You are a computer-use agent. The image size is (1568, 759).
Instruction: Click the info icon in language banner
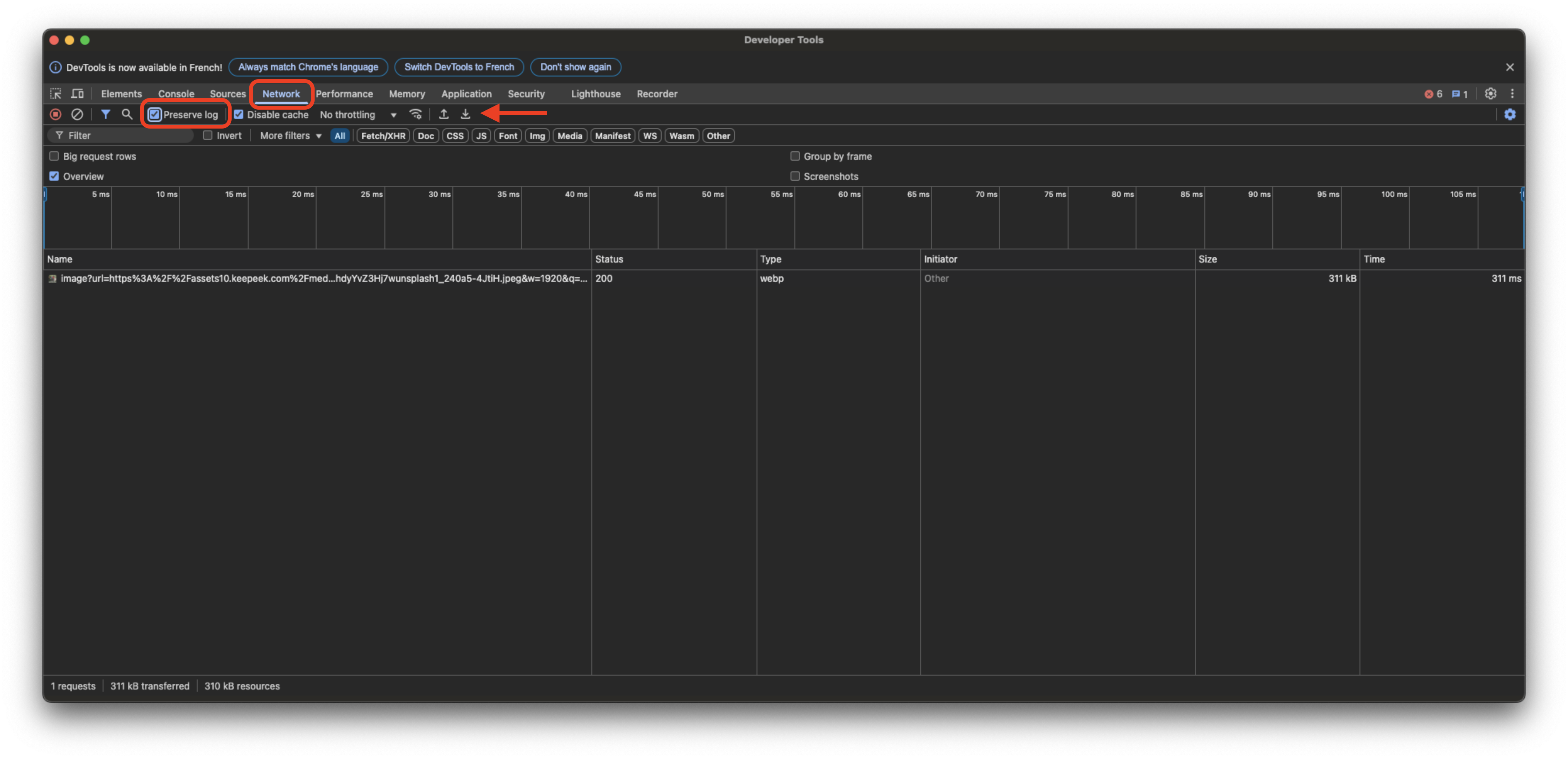[x=55, y=67]
